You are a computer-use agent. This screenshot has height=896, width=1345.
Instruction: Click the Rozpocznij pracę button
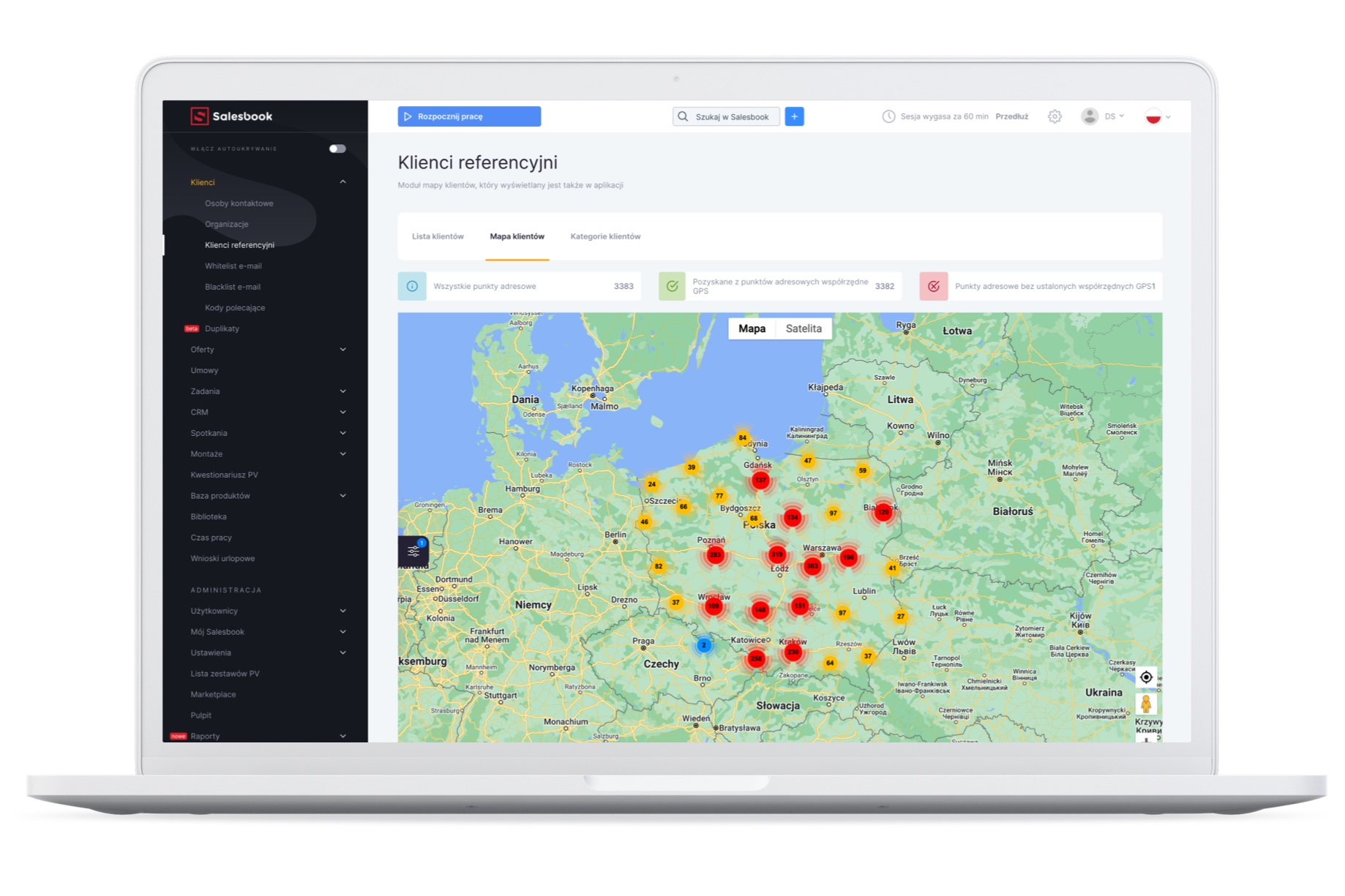(x=469, y=116)
